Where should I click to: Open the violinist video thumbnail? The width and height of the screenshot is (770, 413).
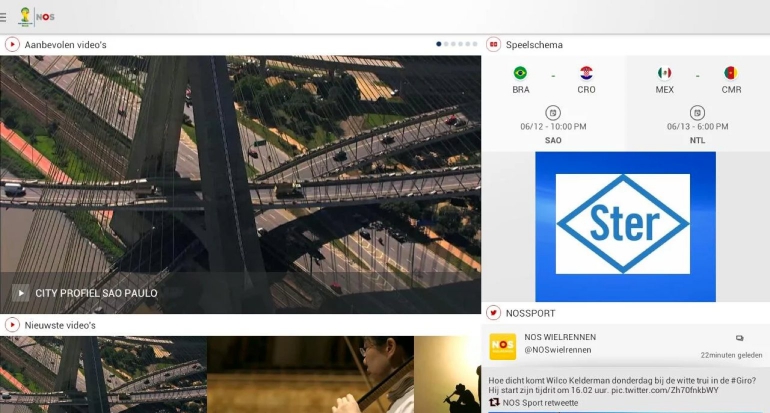tap(310, 374)
